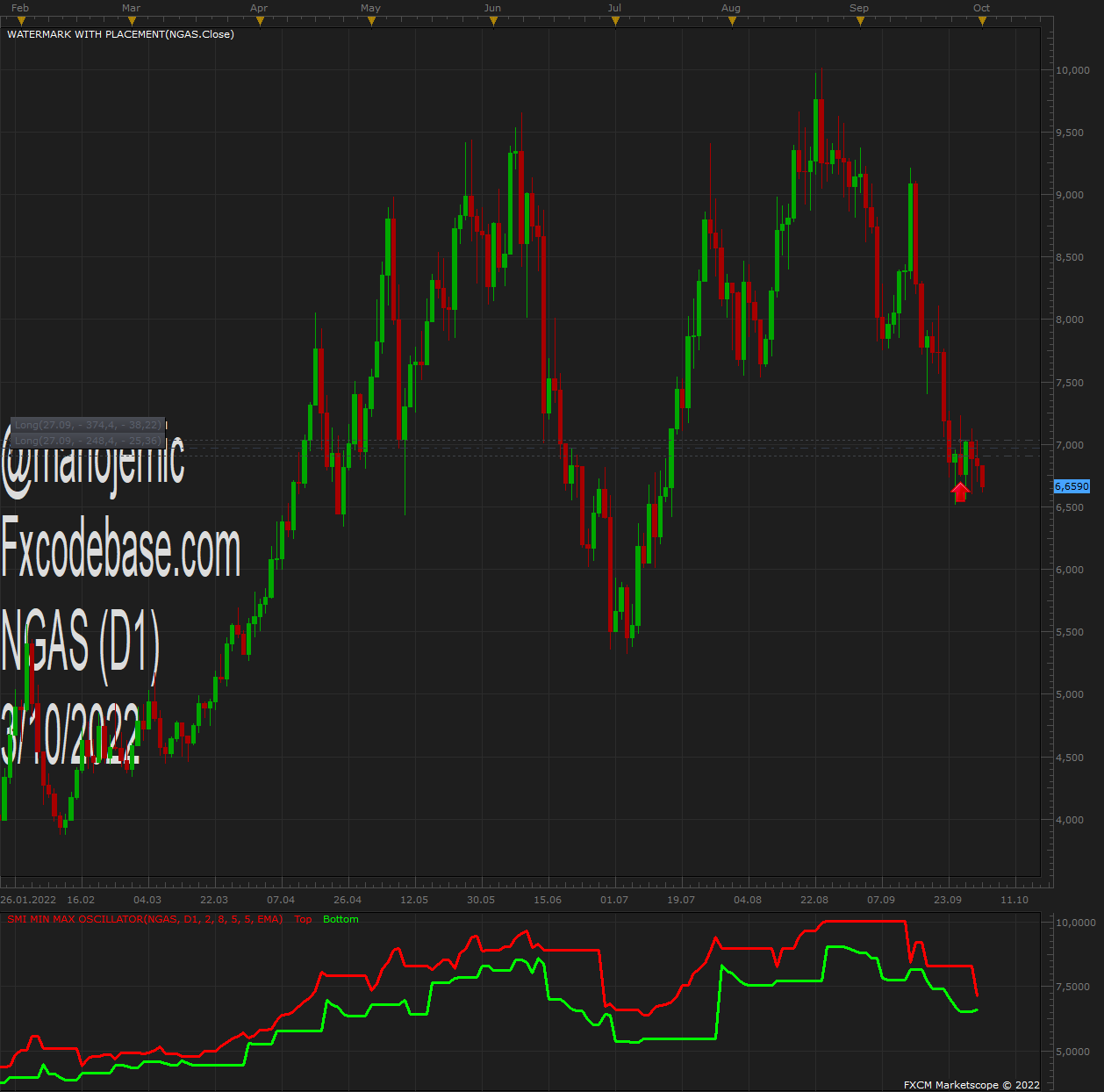This screenshot has height=1092, width=1104.
Task: Click the 26.01.2022 date axis label
Action: coord(28,900)
